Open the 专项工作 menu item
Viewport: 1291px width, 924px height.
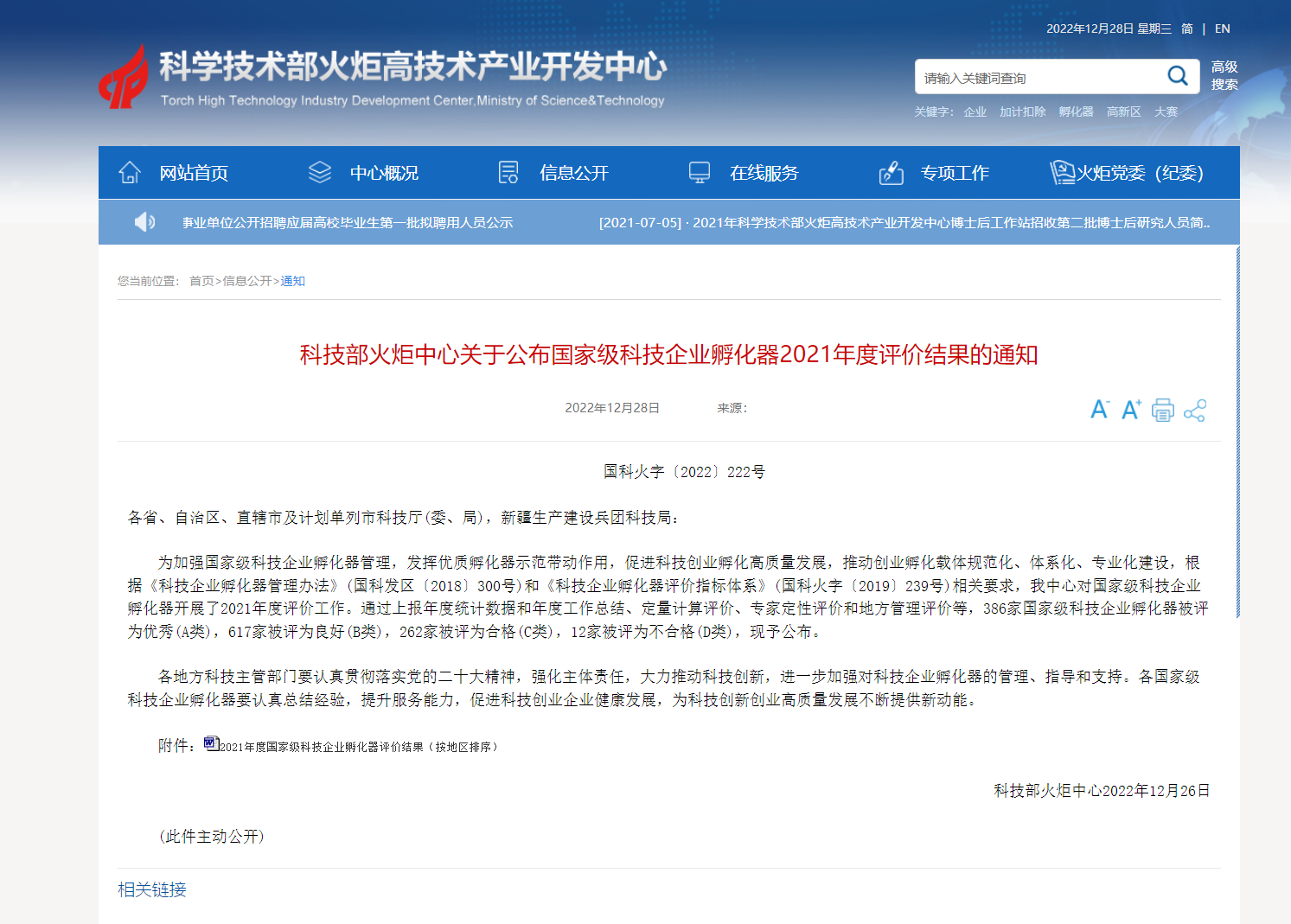[955, 173]
